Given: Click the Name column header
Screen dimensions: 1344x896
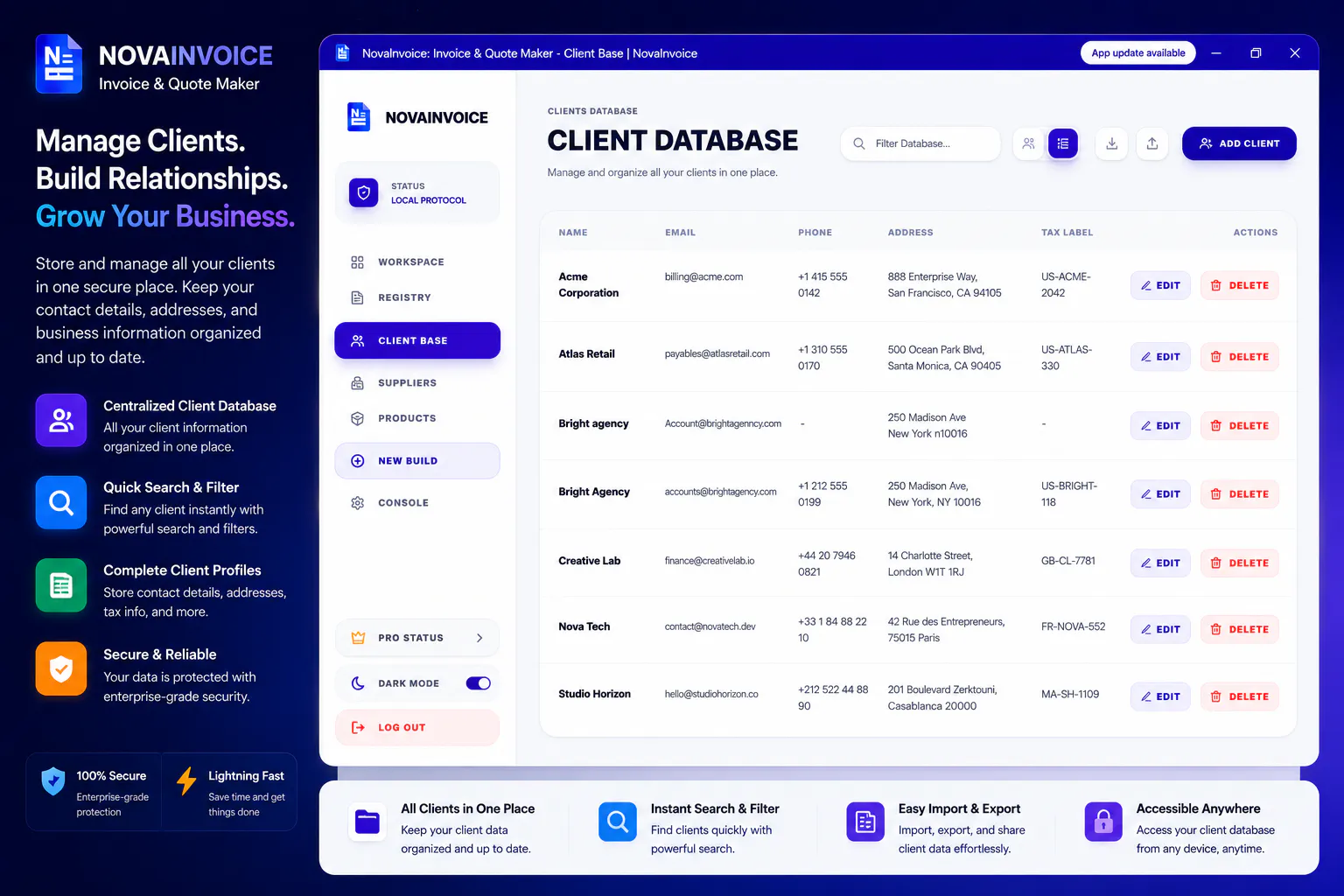Looking at the screenshot, I should pos(573,233).
